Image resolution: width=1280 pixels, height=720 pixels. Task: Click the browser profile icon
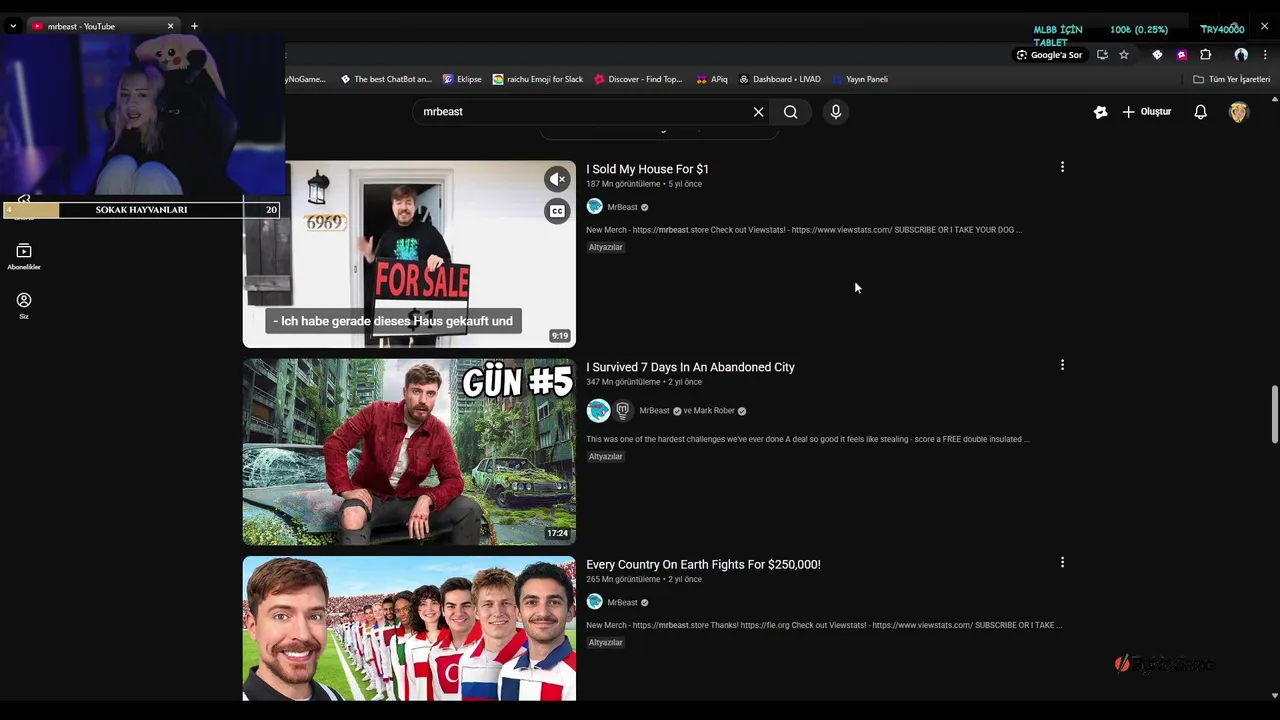[1241, 55]
